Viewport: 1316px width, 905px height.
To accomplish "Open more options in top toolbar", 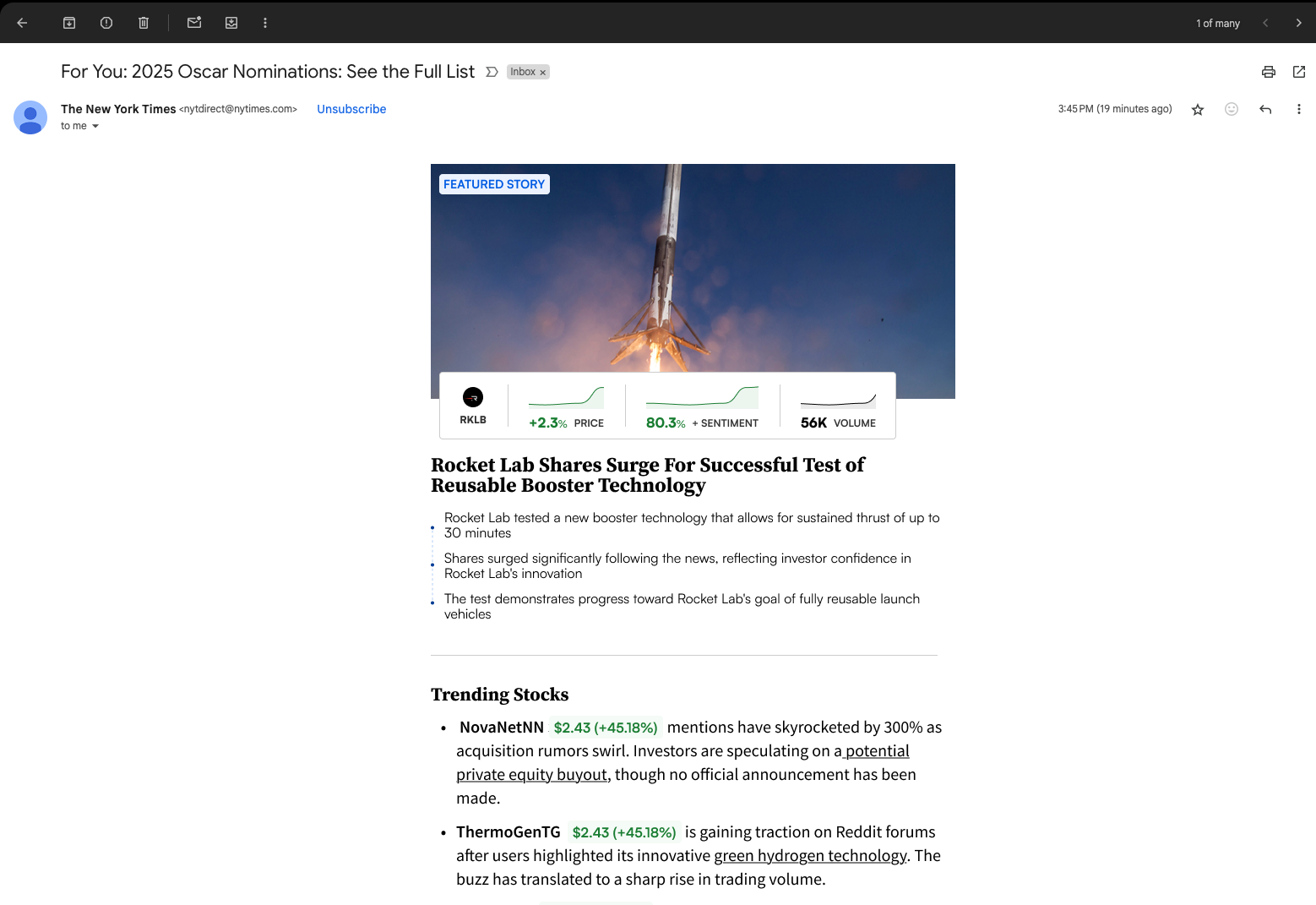I will 265,23.
